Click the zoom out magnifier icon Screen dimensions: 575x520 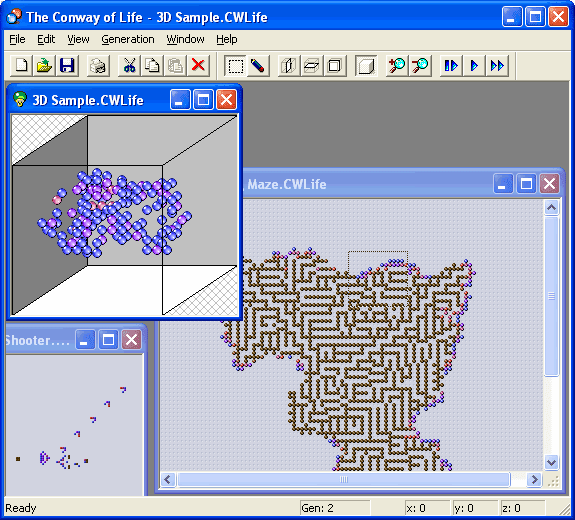420,66
